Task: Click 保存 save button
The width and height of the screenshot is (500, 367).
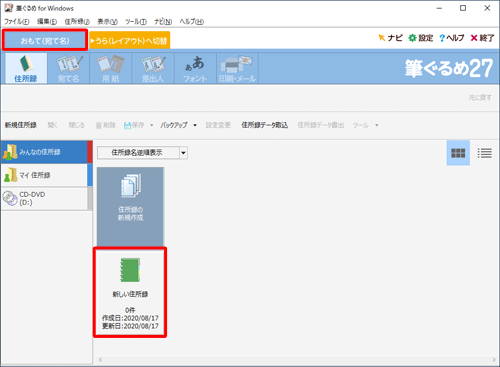Action: point(134,125)
